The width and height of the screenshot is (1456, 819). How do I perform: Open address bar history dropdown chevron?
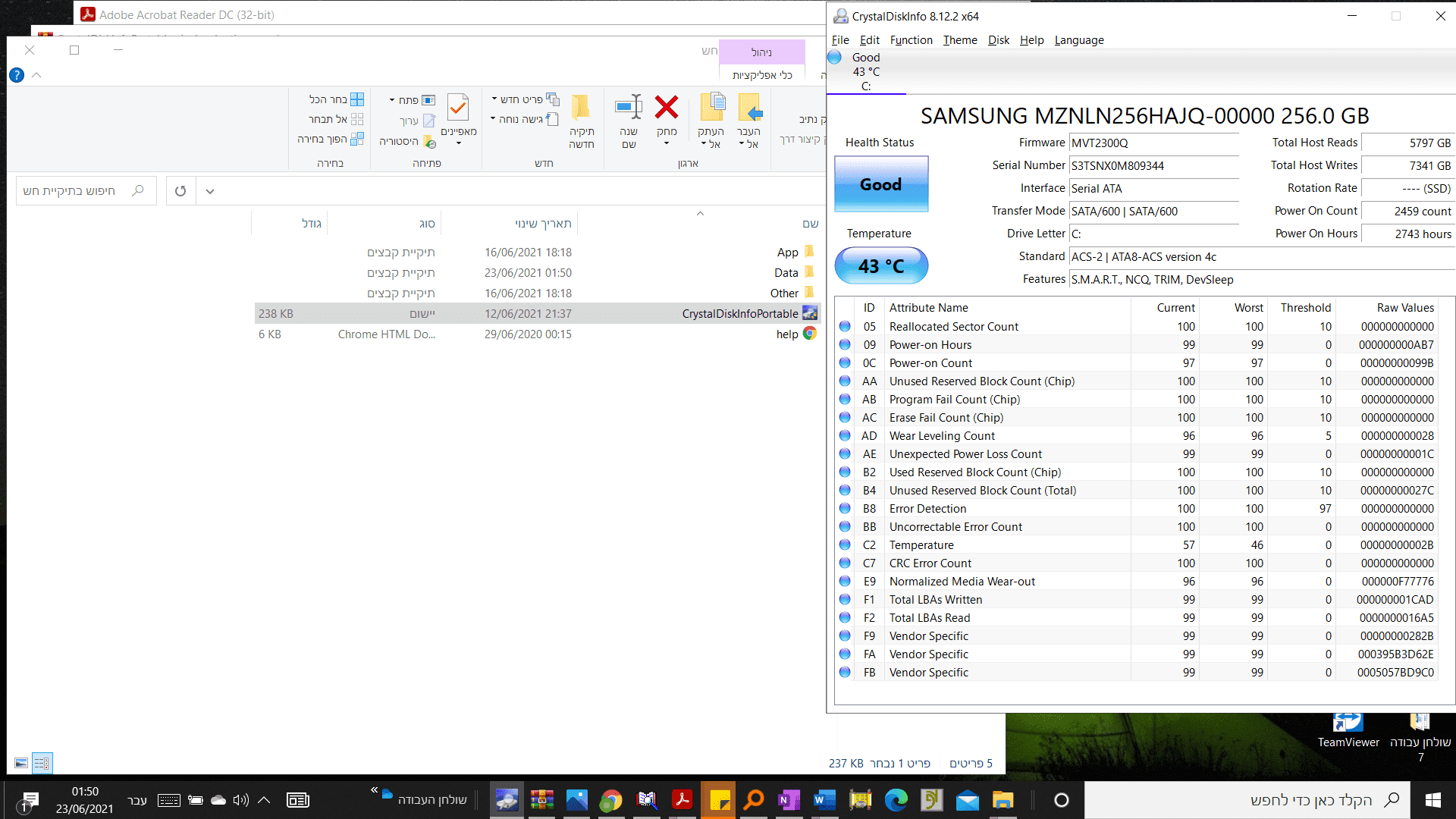(210, 191)
